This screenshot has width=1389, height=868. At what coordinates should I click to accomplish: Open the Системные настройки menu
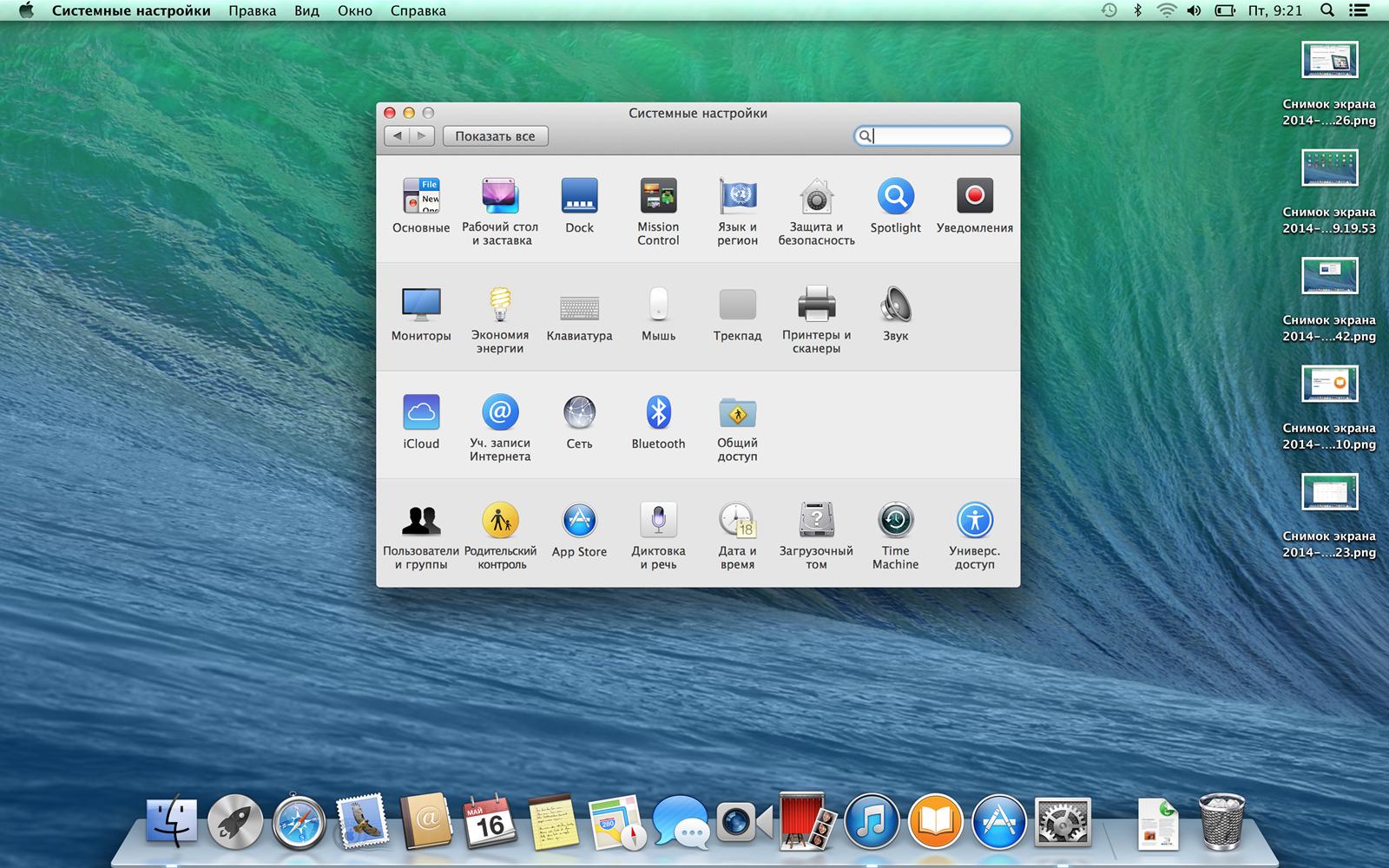[131, 11]
